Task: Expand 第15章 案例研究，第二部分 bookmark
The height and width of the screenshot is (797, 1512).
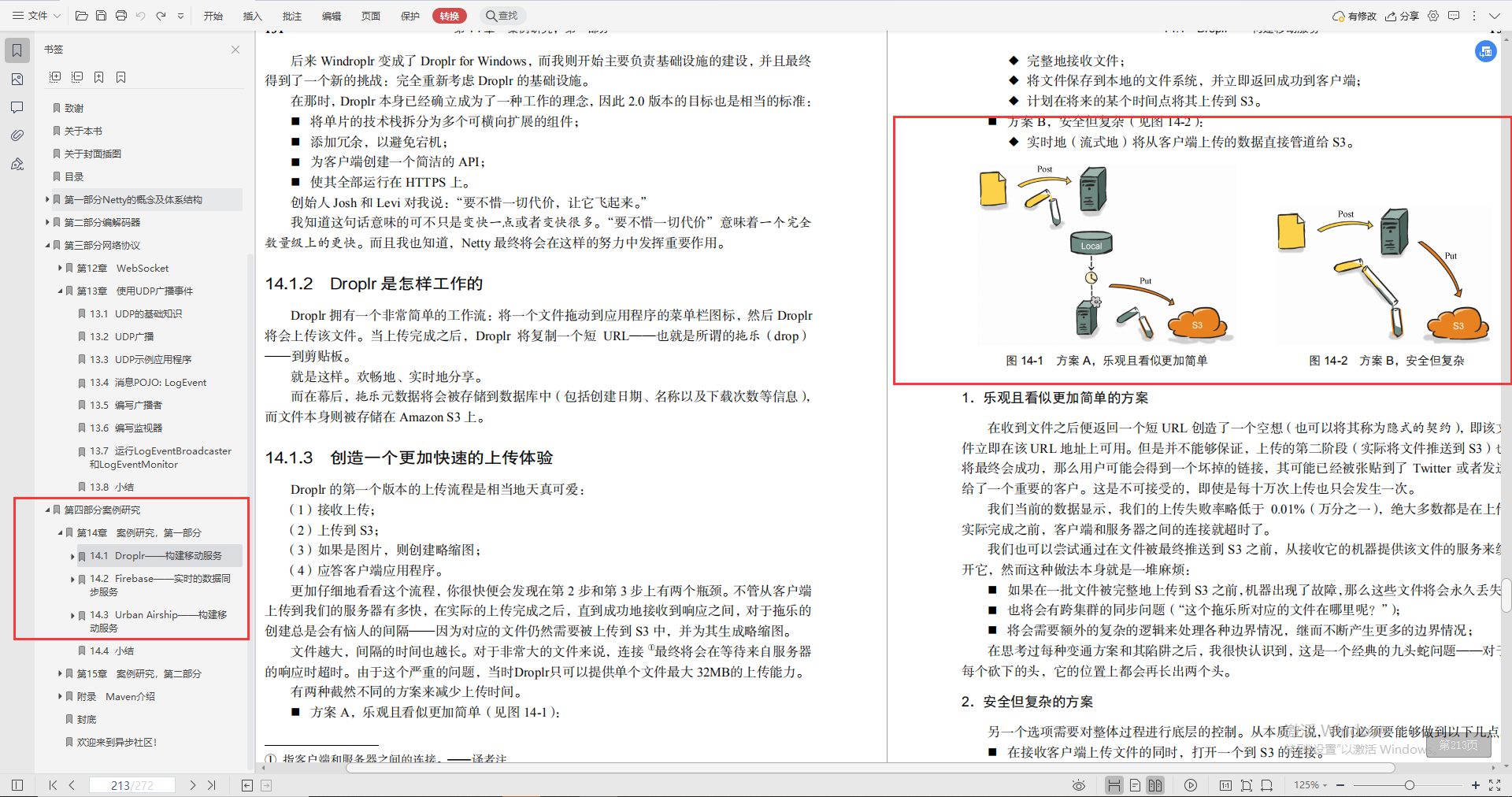Action: coord(60,674)
